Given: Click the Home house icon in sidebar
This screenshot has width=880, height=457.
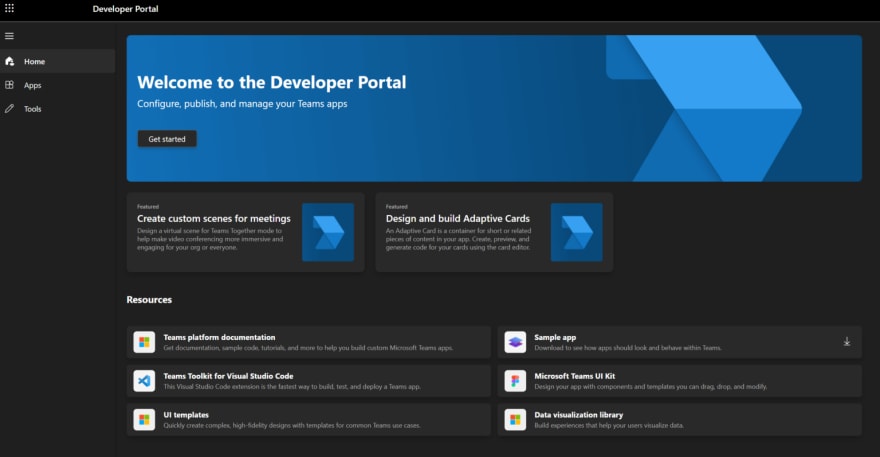Looking at the screenshot, I should (10, 61).
